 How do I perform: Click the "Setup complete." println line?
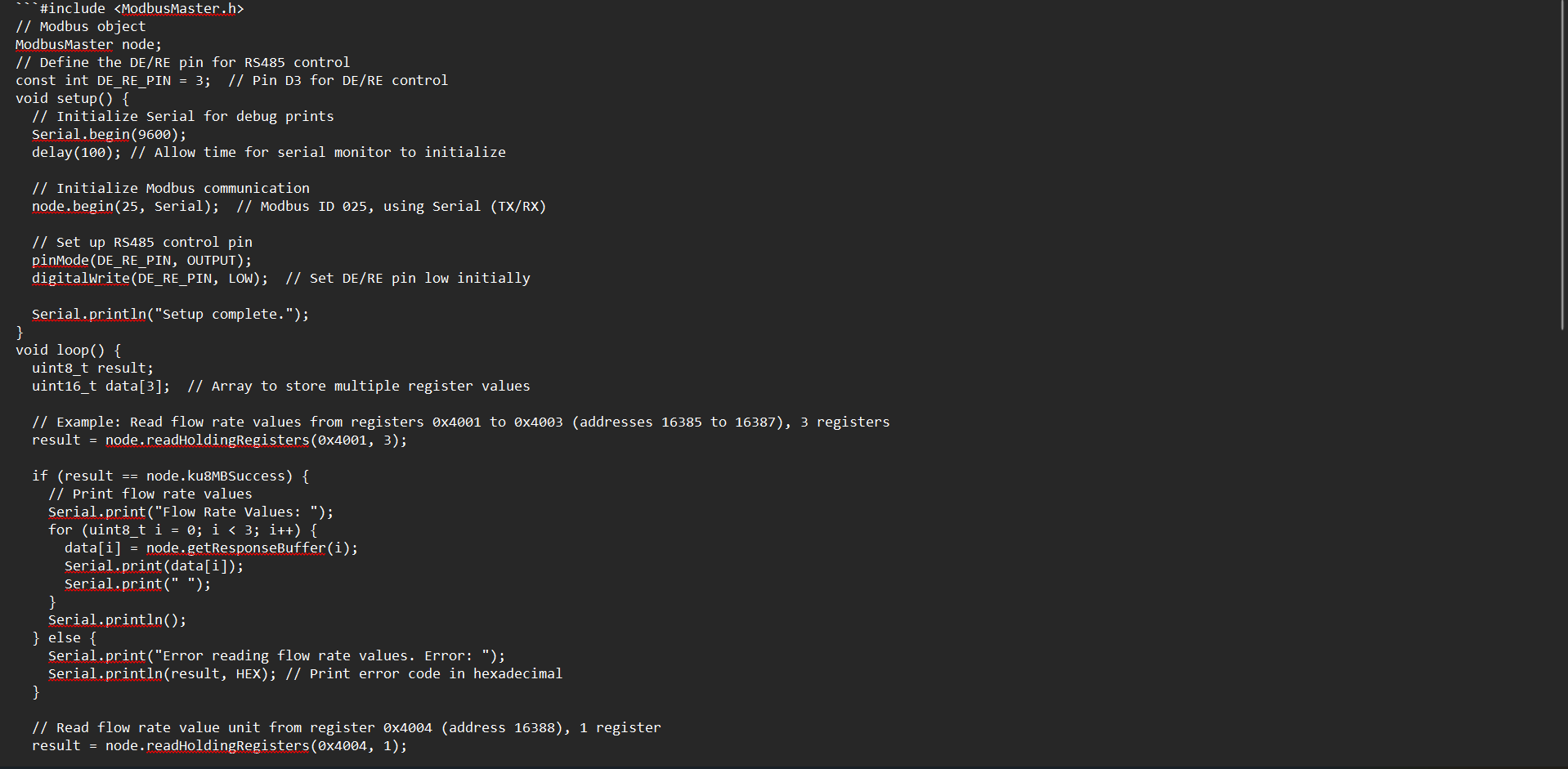pyautogui.click(x=171, y=315)
